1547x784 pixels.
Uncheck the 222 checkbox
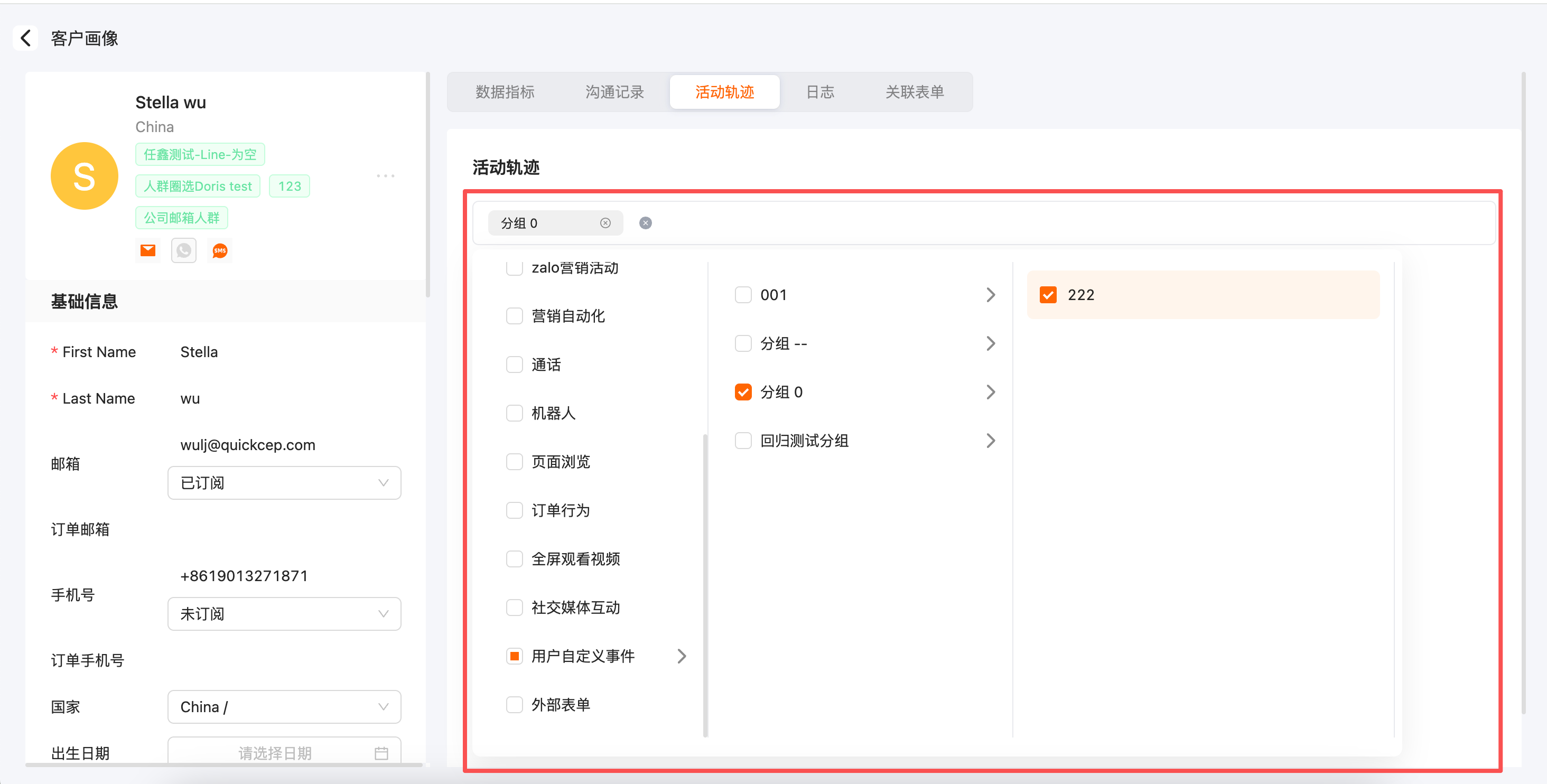(1048, 295)
